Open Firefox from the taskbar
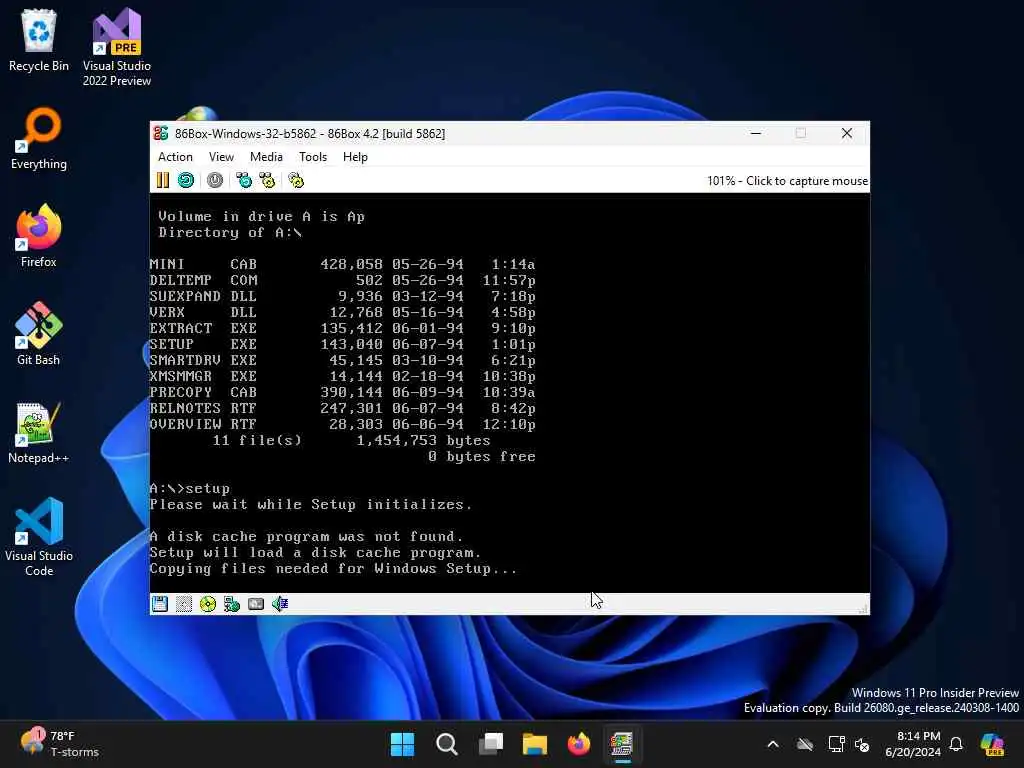The height and width of the screenshot is (768, 1024). click(579, 744)
